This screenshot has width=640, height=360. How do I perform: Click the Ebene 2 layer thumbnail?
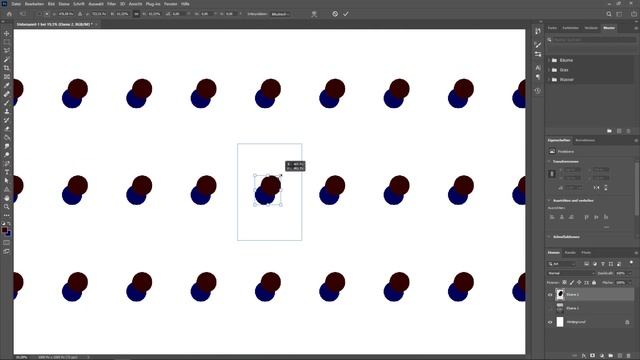pyautogui.click(x=560, y=294)
